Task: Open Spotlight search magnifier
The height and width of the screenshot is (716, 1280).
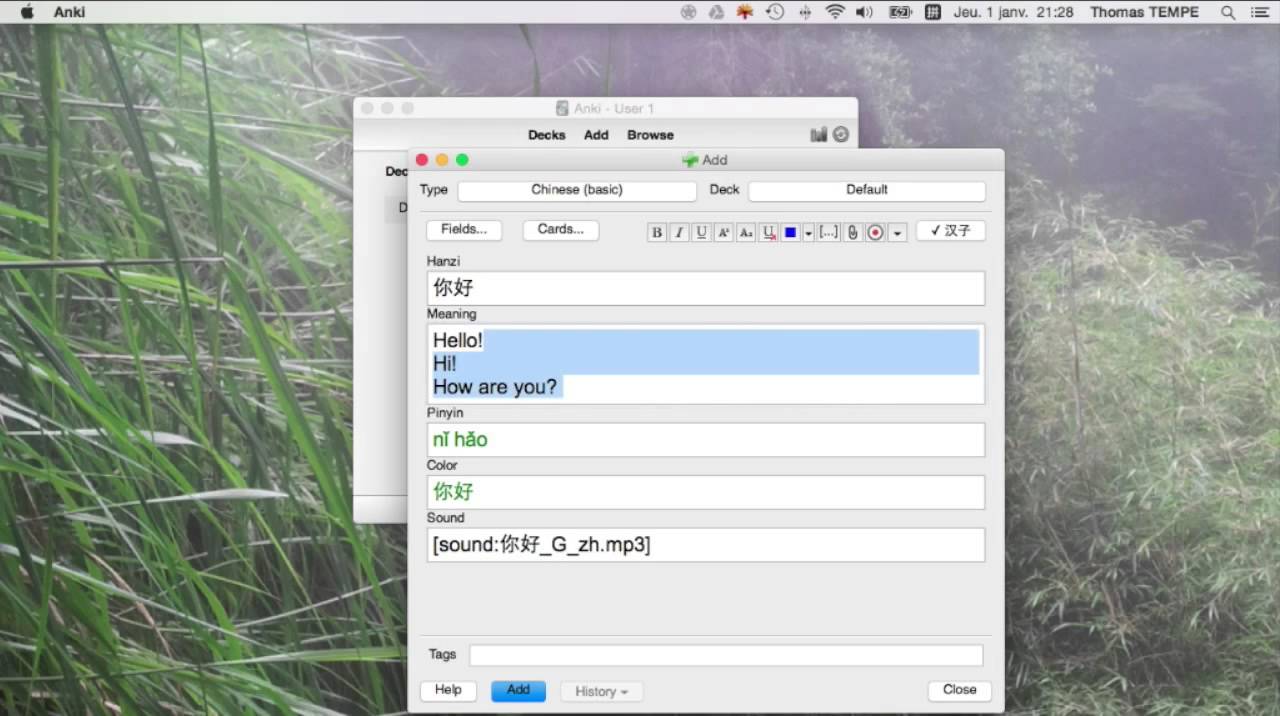Action: (x=1228, y=12)
